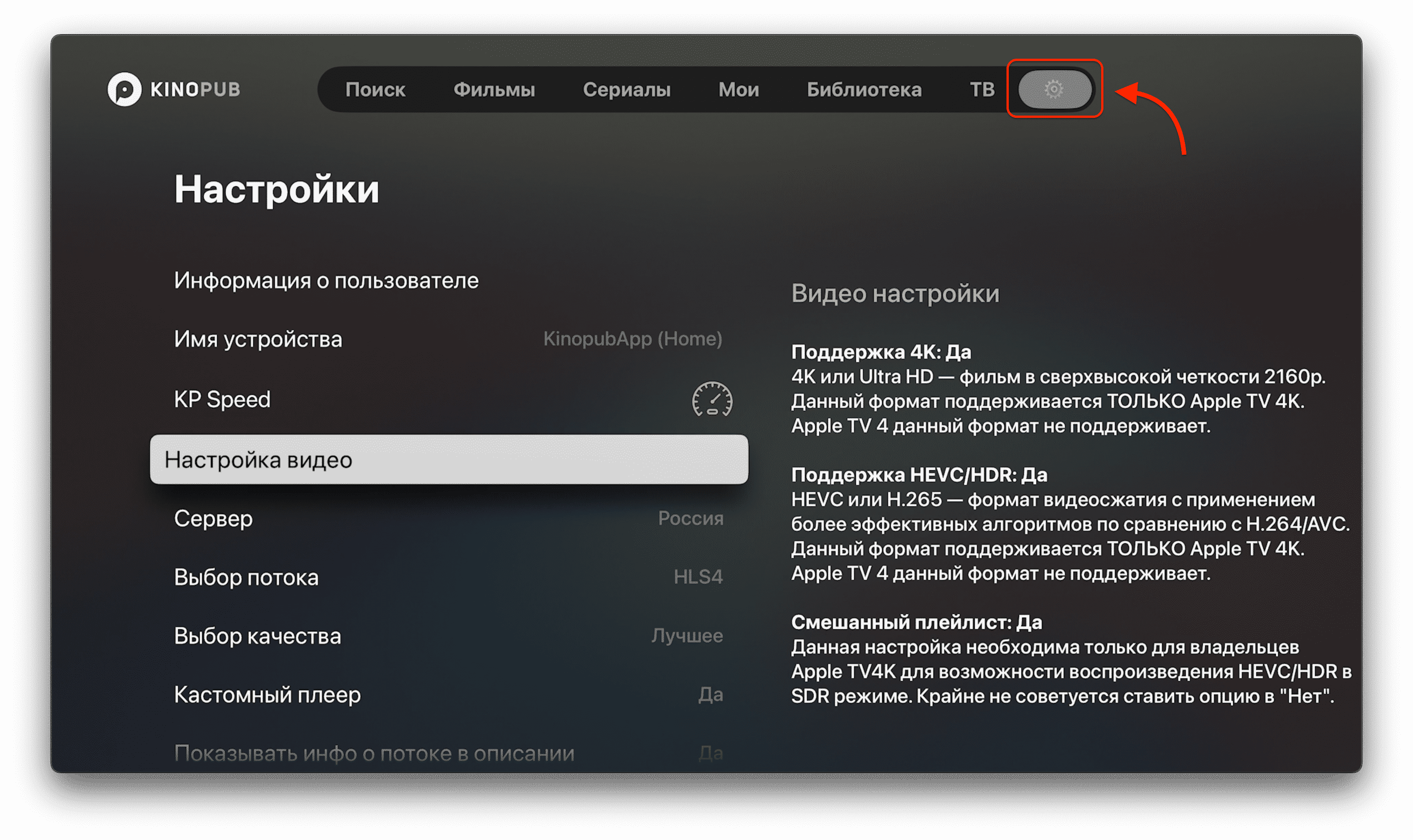Toggle Показывать инфо о потоке в описании
The width and height of the screenshot is (1413, 840).
(449, 753)
